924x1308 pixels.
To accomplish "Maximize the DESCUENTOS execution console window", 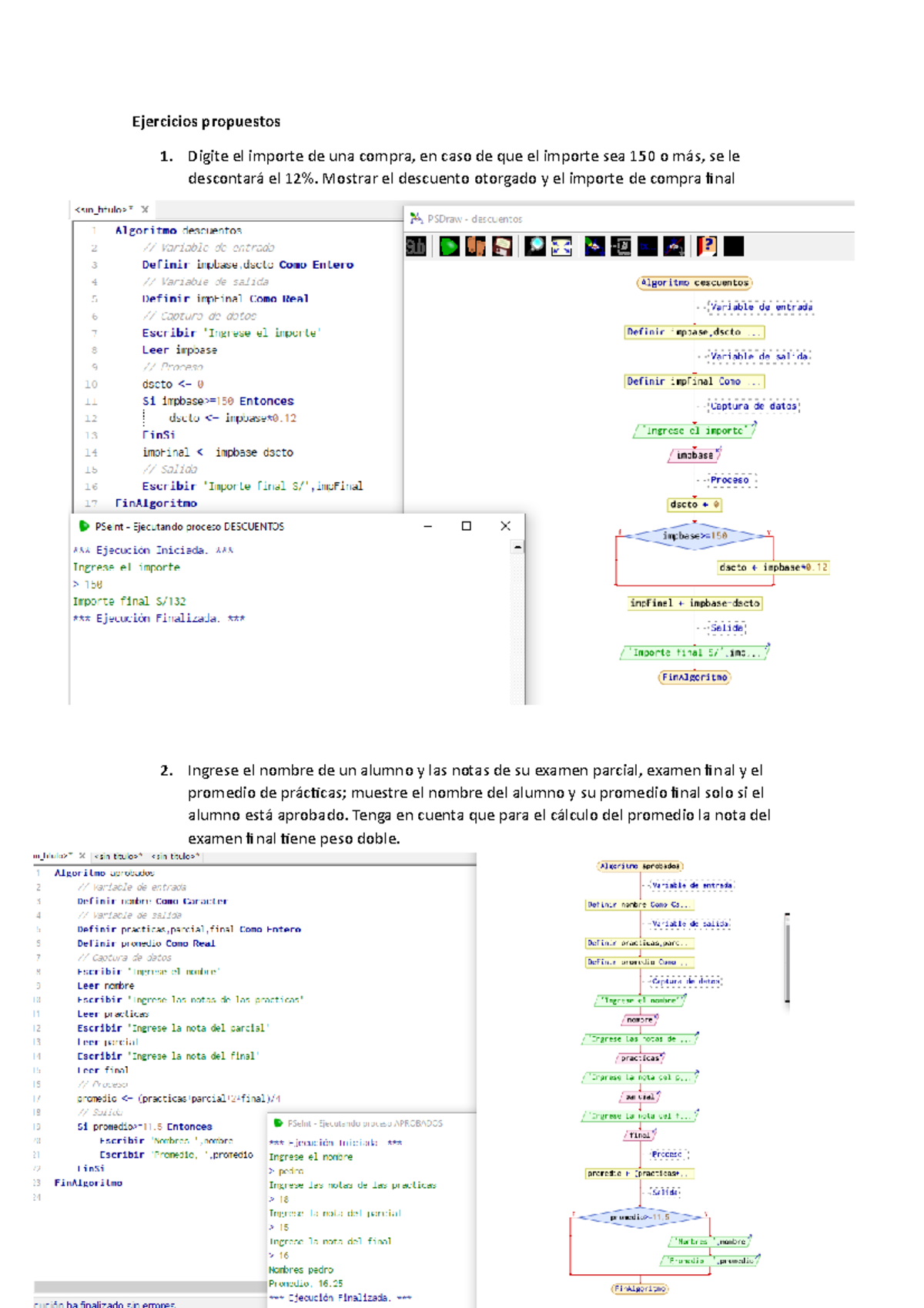I will point(466,526).
